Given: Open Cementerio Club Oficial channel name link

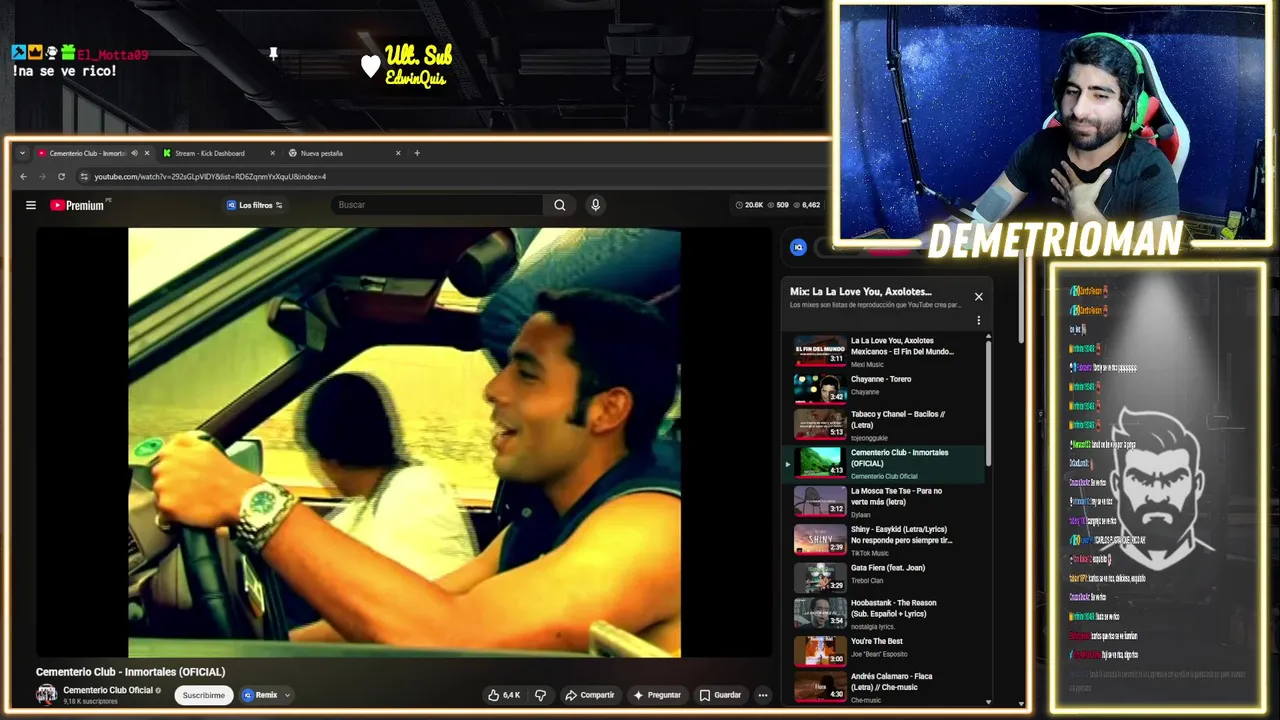Looking at the screenshot, I should click(x=108, y=690).
